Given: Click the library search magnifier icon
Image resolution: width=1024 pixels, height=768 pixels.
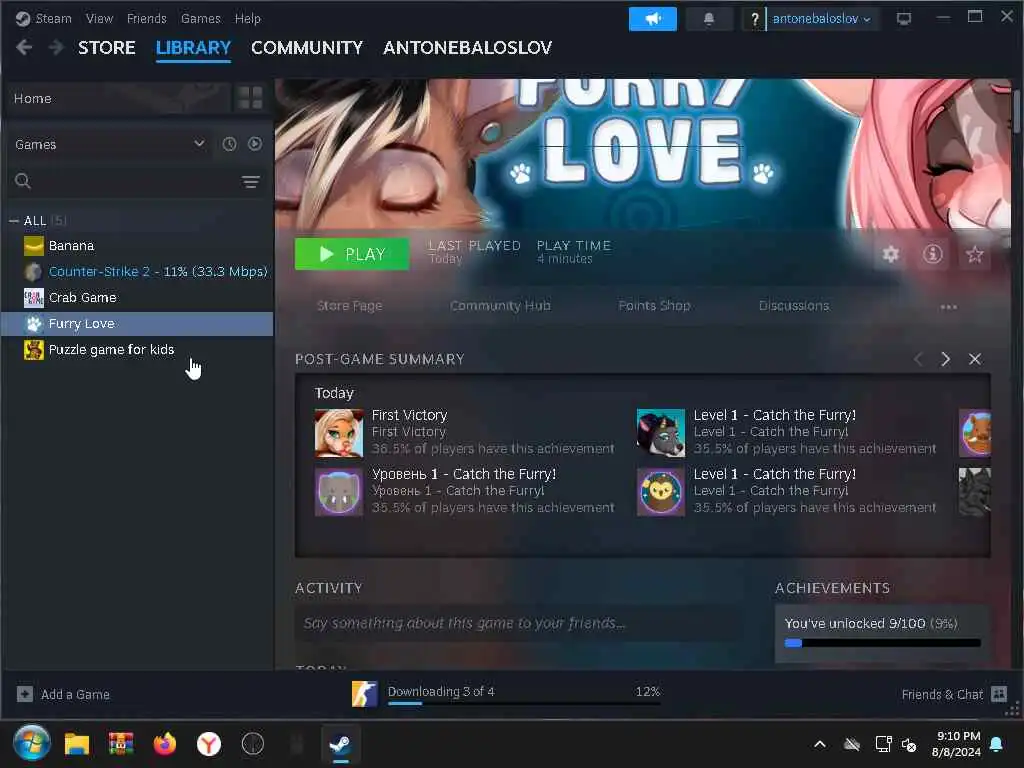Looking at the screenshot, I should [23, 182].
